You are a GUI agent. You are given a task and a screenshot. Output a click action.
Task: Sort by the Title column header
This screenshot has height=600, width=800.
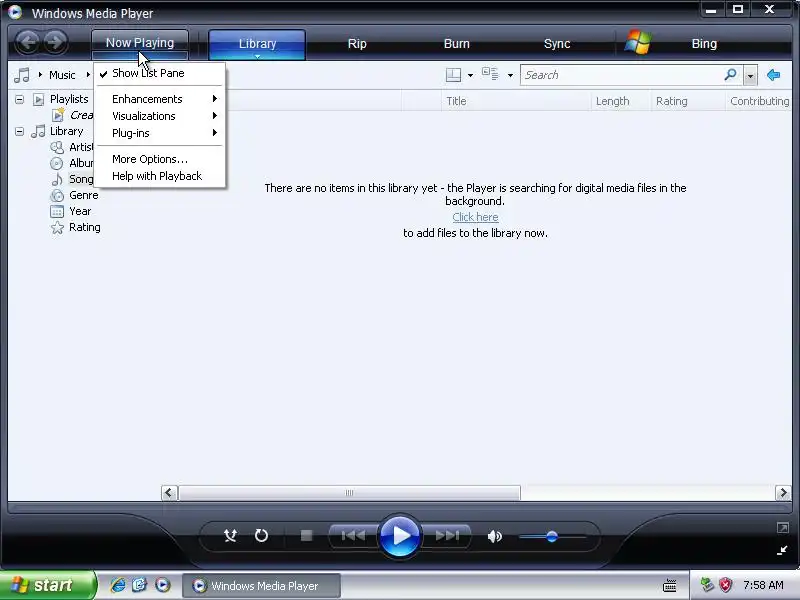pos(516,101)
